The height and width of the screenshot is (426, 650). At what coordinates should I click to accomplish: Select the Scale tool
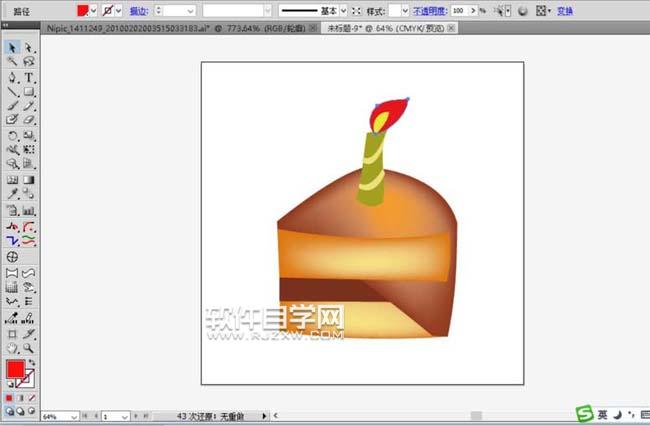click(x=29, y=136)
